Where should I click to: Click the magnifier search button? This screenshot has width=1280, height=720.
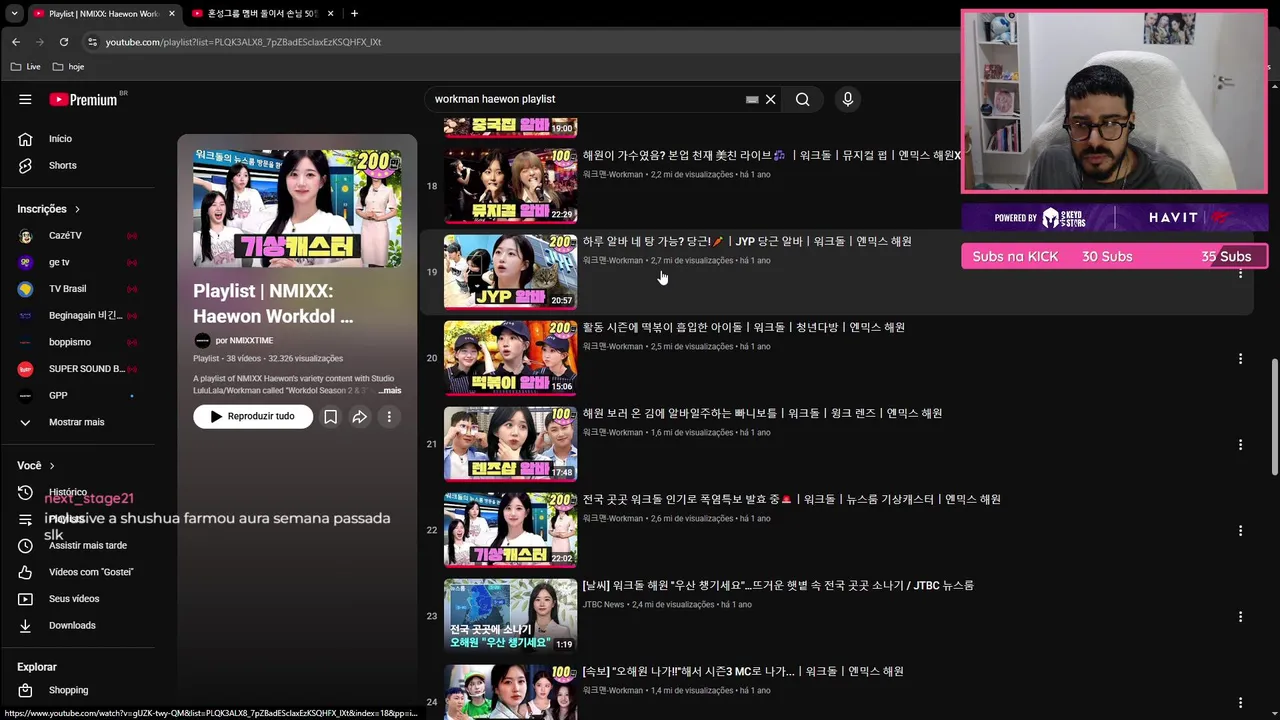tap(802, 99)
